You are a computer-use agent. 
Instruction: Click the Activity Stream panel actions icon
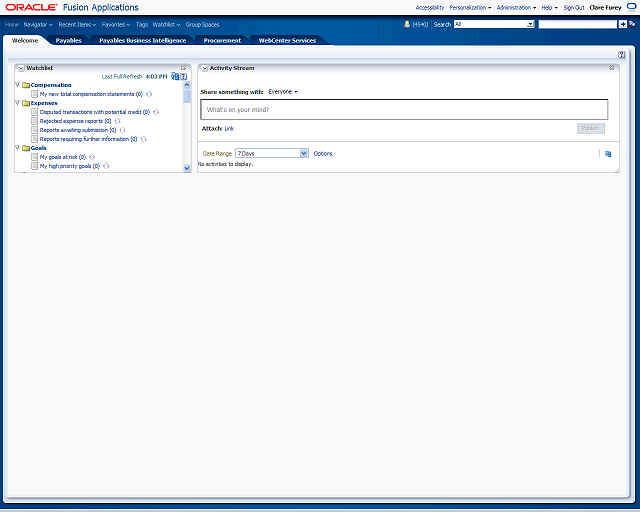pos(611,68)
